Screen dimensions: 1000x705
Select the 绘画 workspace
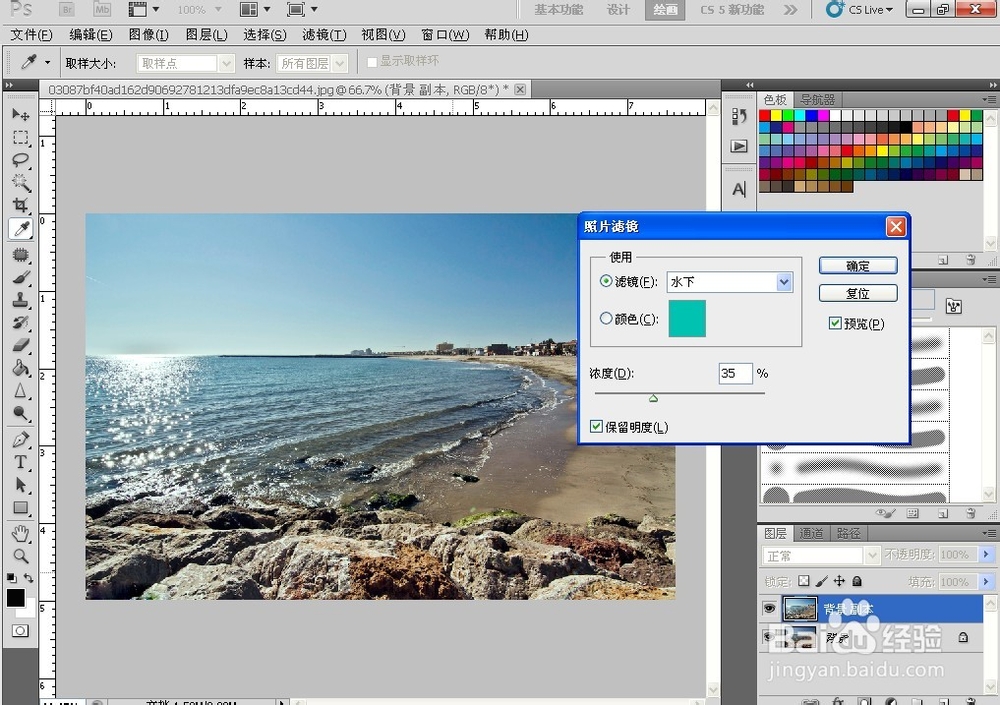click(665, 10)
